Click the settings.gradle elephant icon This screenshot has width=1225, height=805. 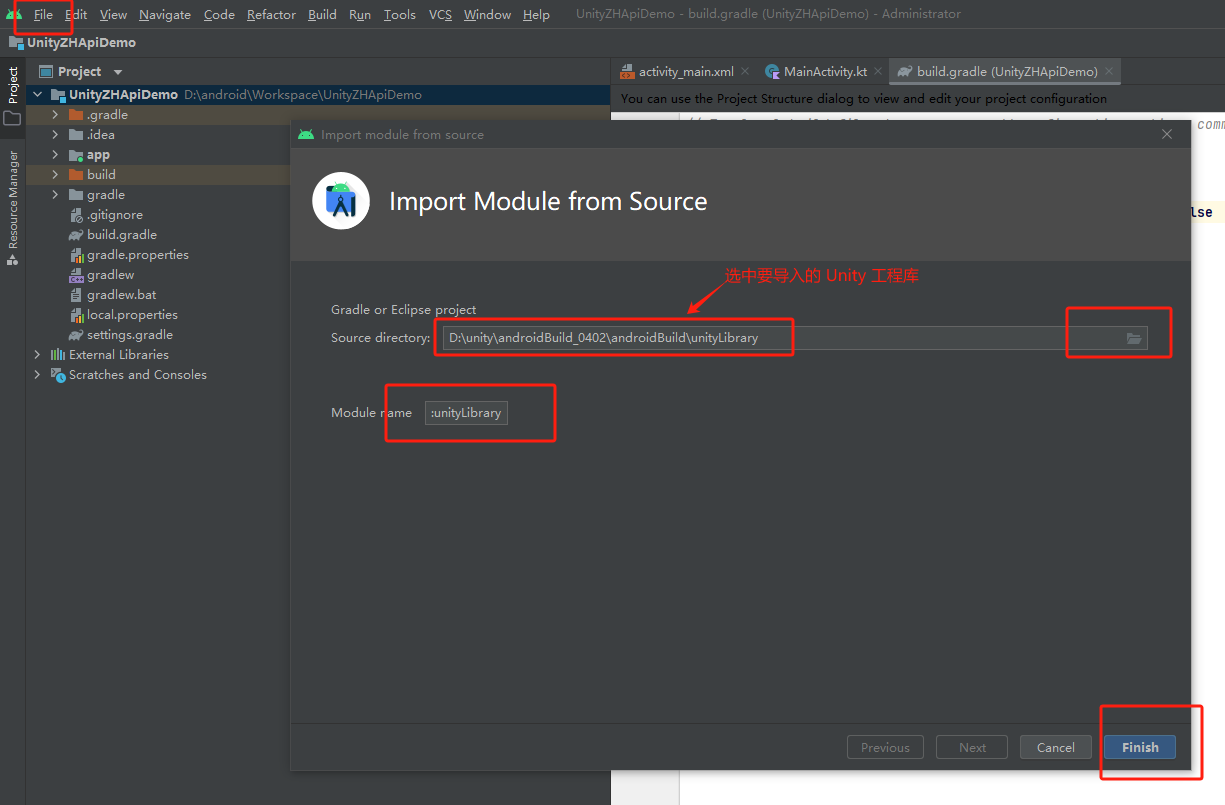point(76,335)
